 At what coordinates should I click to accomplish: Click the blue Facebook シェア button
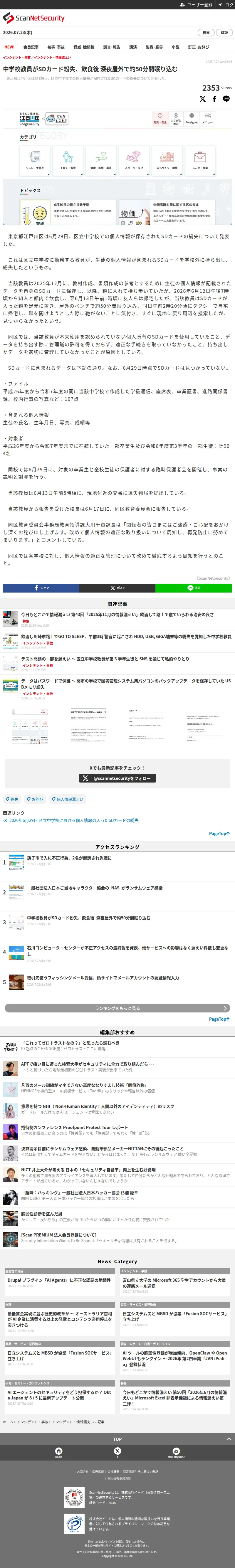pyautogui.click(x=41, y=587)
